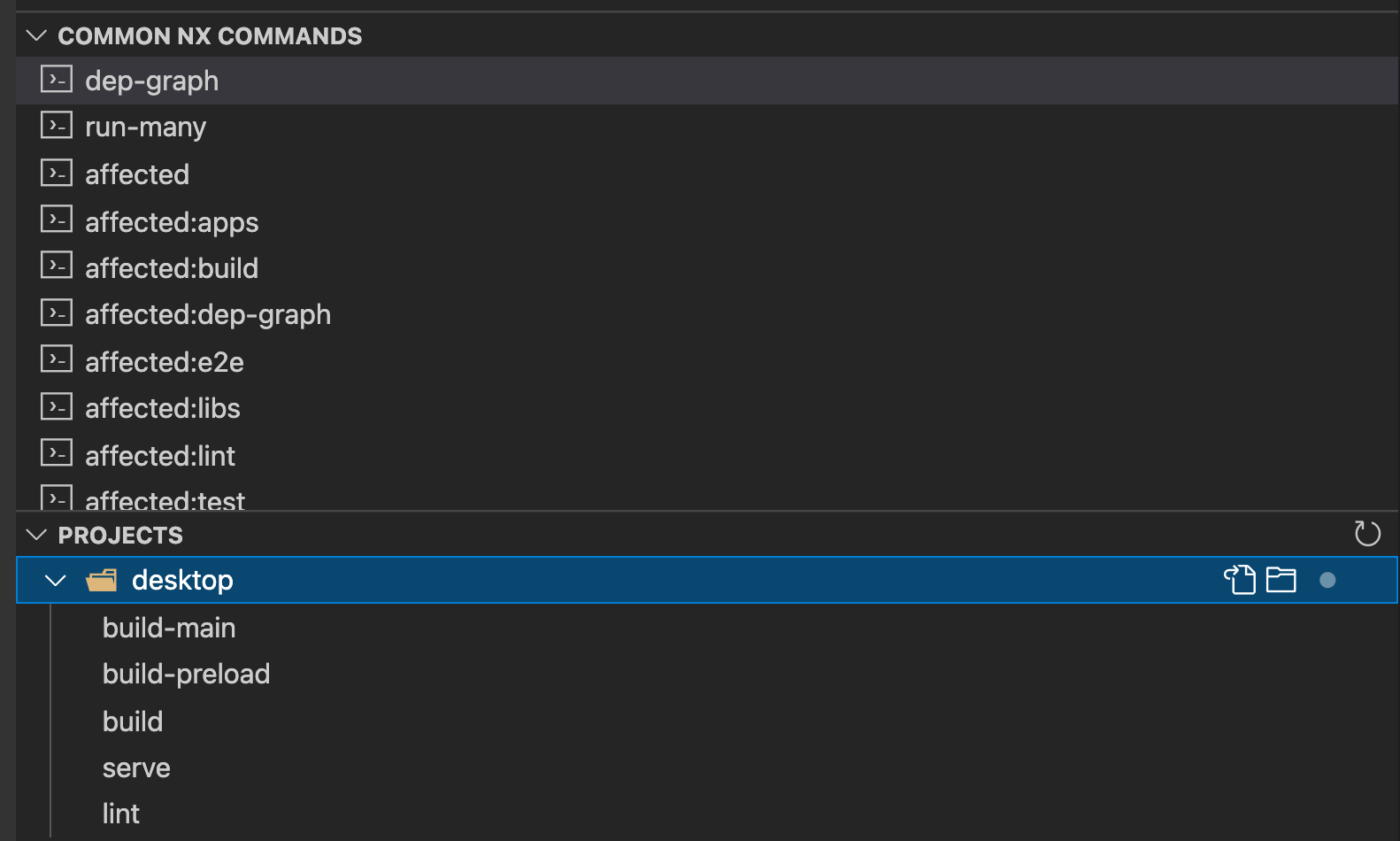Select the affected:apps command
This screenshot has width=1400, height=841.
click(172, 222)
